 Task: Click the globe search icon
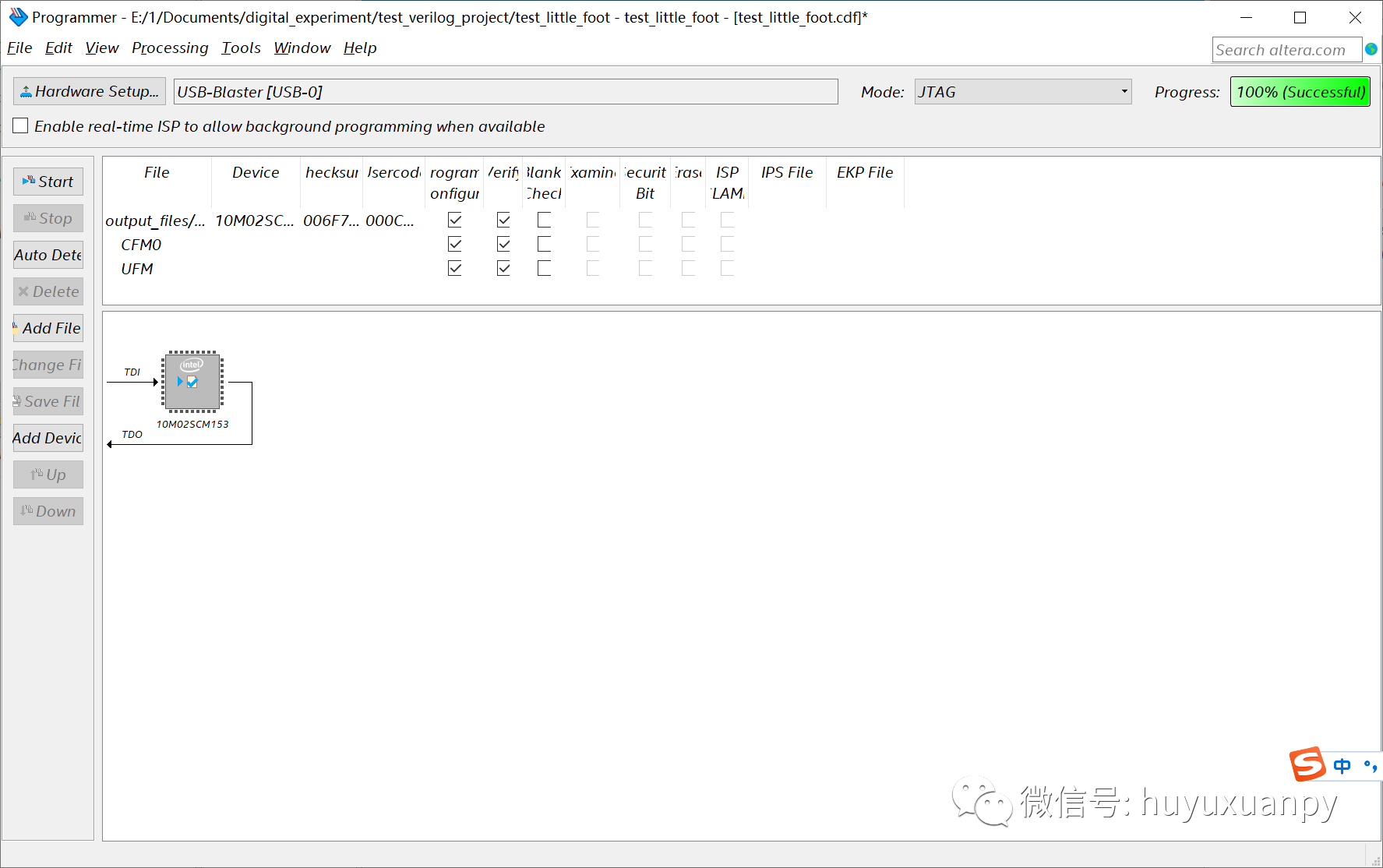tap(1371, 49)
